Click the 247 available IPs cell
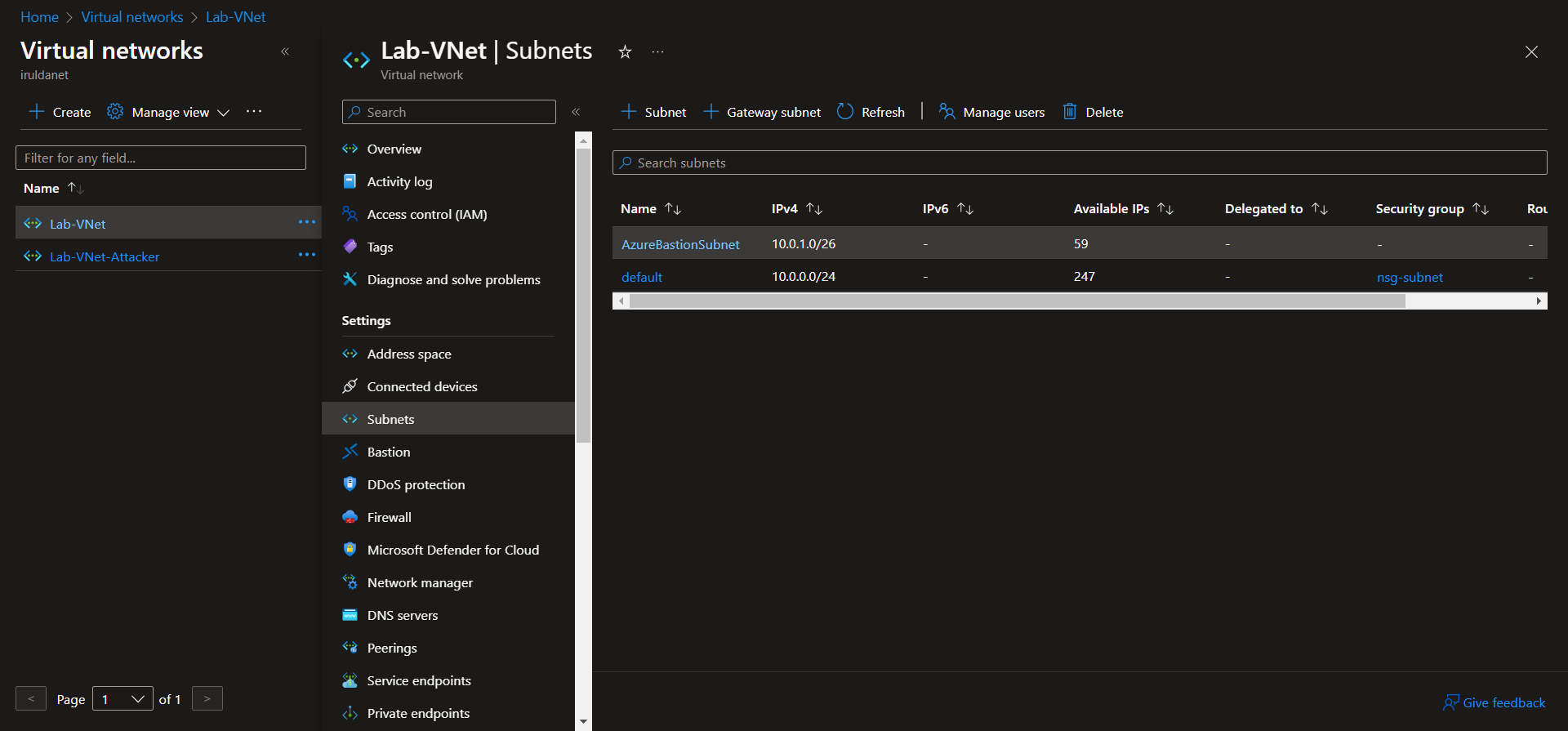The width and height of the screenshot is (1568, 731). coord(1085,276)
